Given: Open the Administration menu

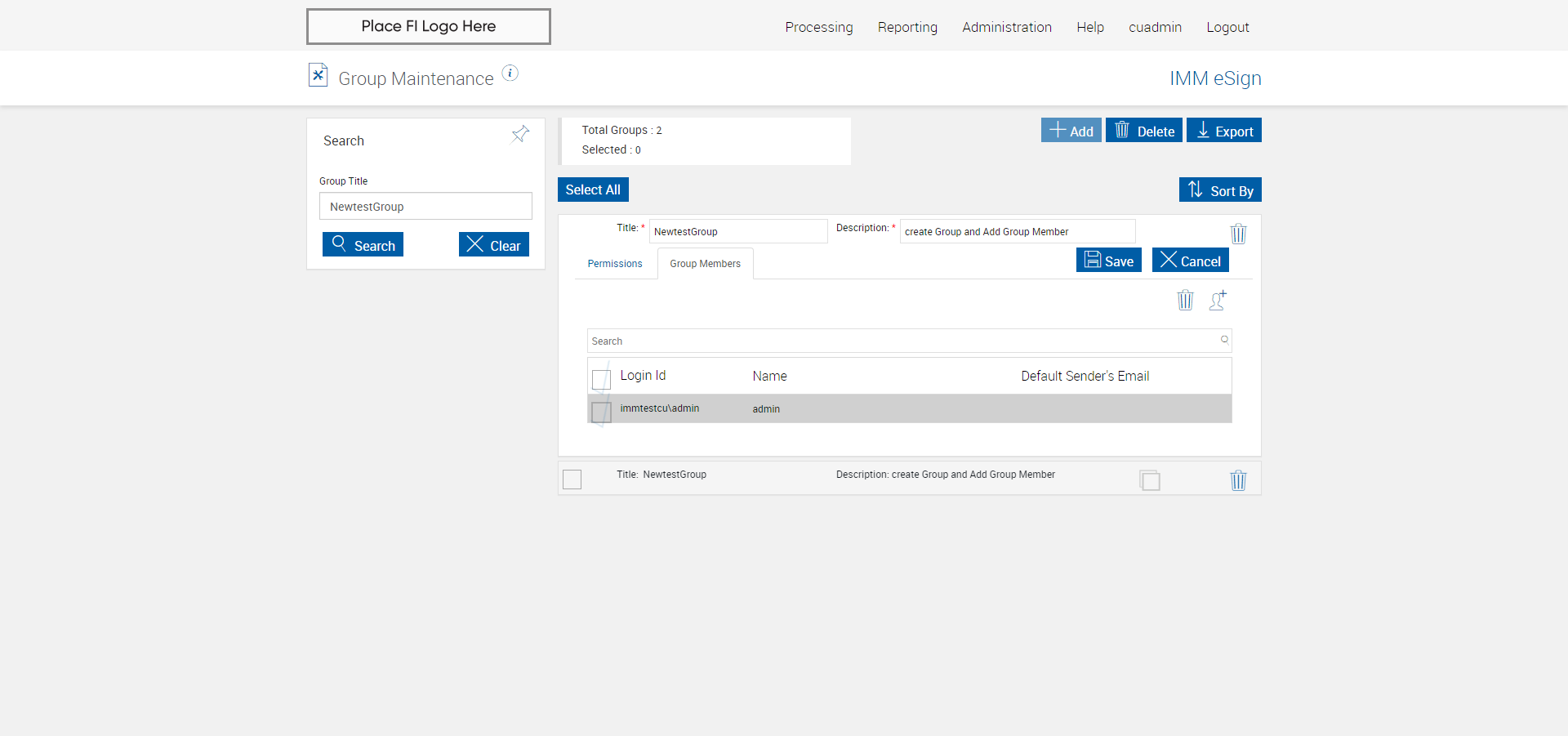Looking at the screenshot, I should click(1006, 27).
